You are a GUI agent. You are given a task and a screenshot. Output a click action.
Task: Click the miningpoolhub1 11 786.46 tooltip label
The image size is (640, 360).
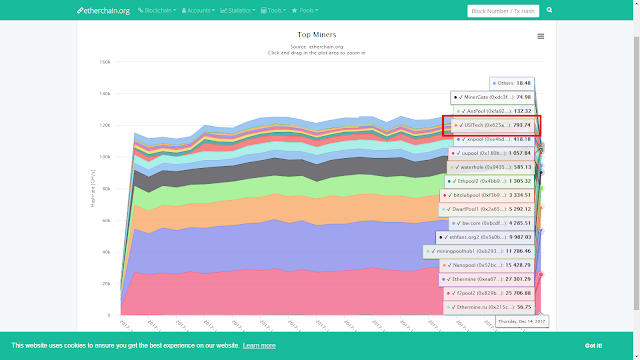coord(478,251)
